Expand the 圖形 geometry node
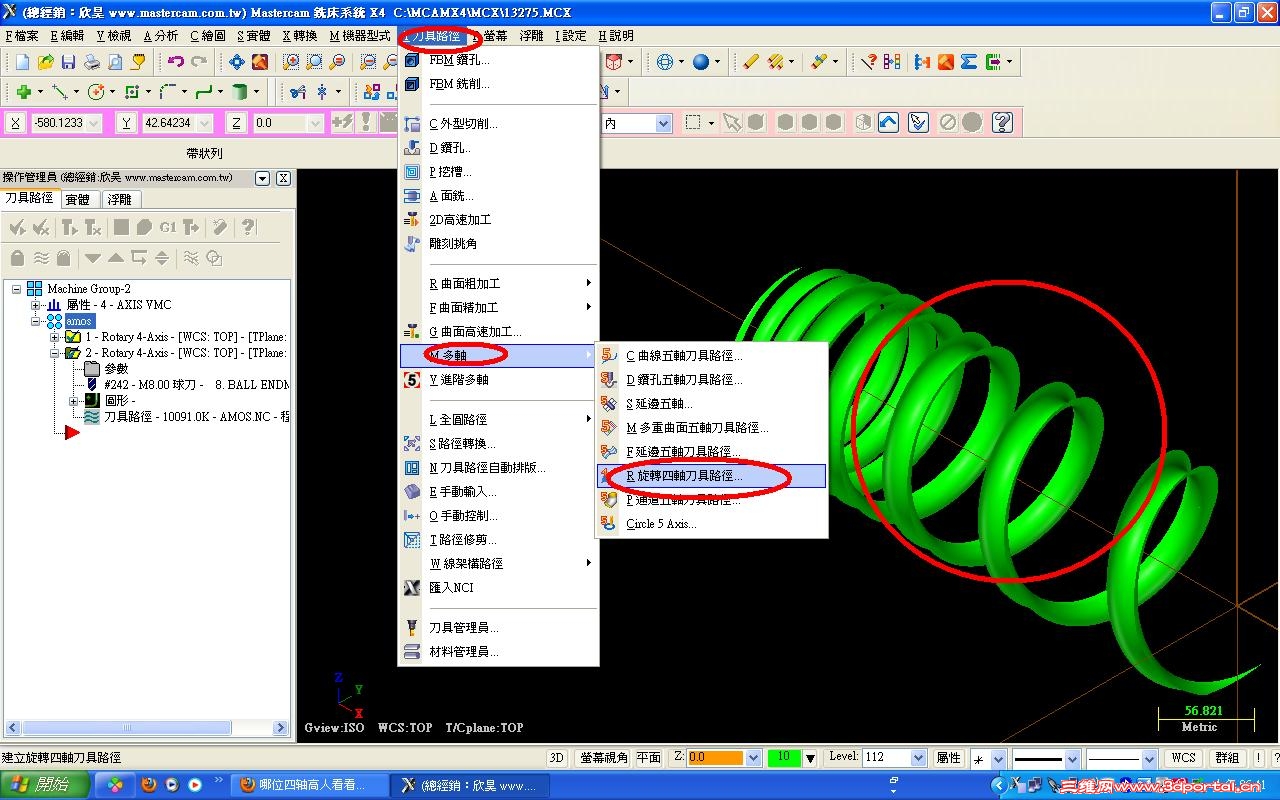Viewport: 1280px width, 800px height. pyautogui.click(x=73, y=401)
